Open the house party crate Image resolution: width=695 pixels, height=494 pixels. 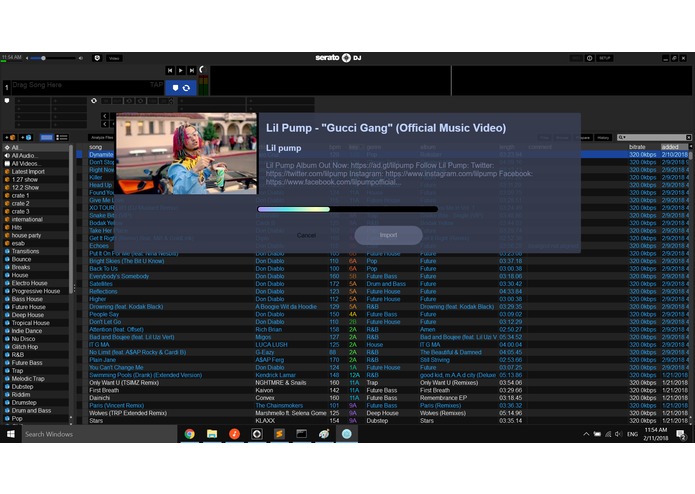[x=35, y=235]
